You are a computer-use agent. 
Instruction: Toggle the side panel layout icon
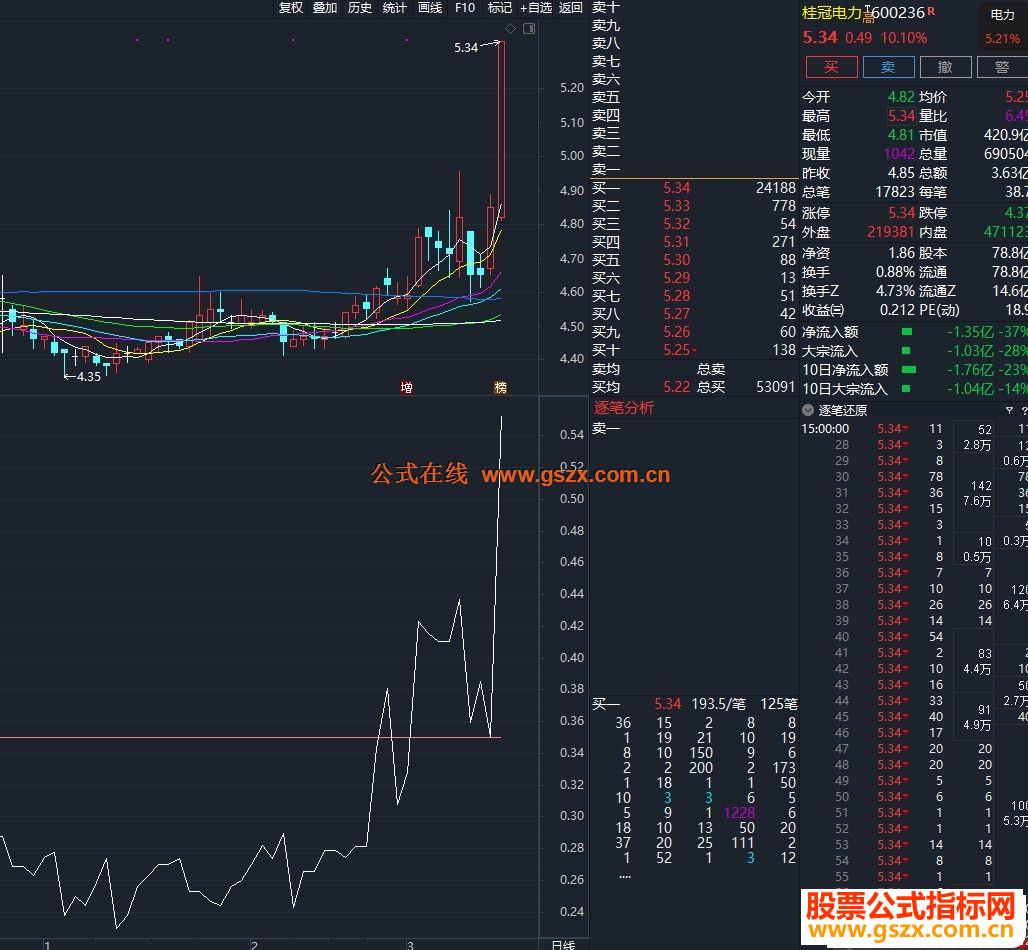[529, 28]
